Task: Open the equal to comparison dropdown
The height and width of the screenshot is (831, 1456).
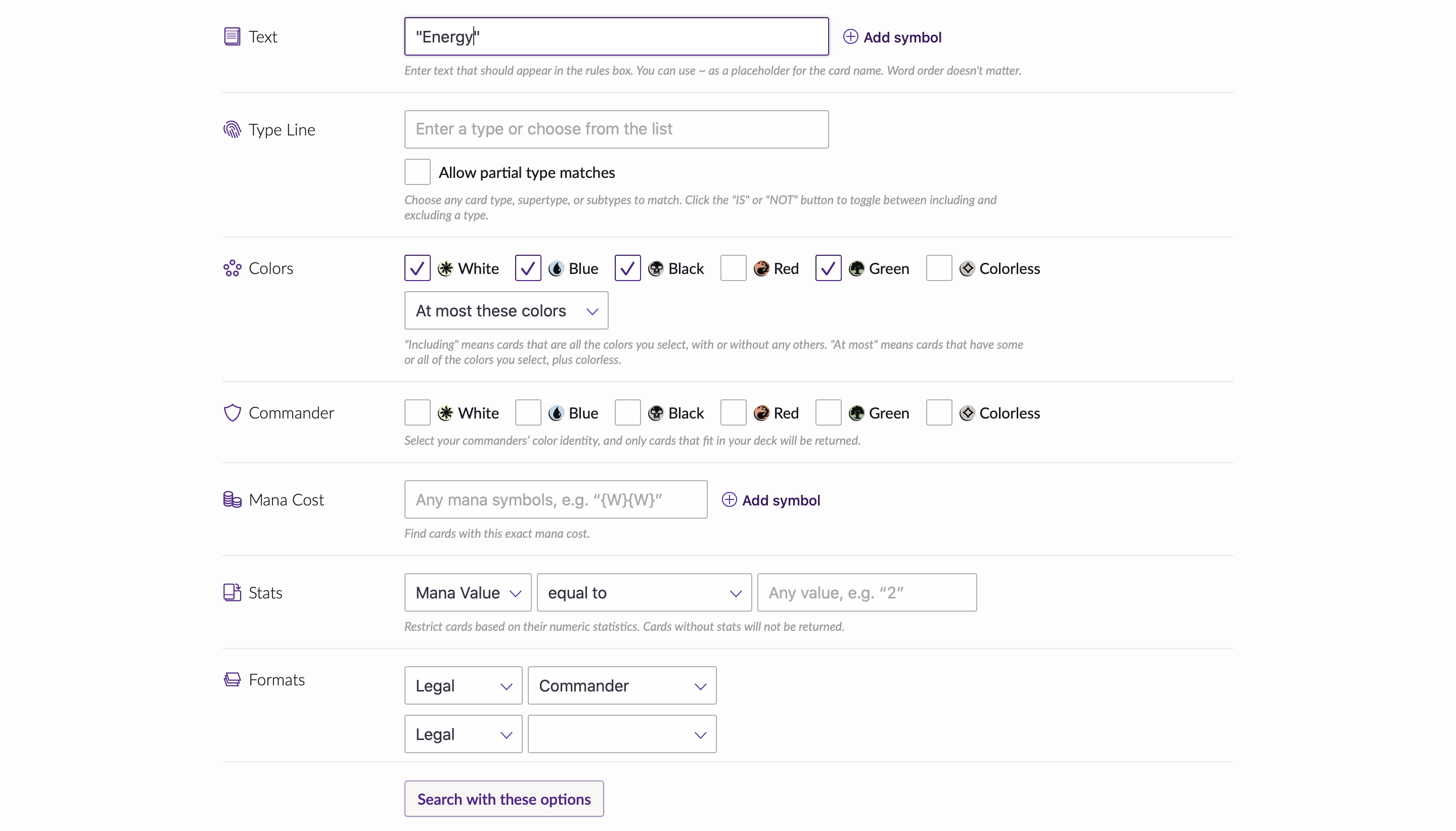Action: 644,593
